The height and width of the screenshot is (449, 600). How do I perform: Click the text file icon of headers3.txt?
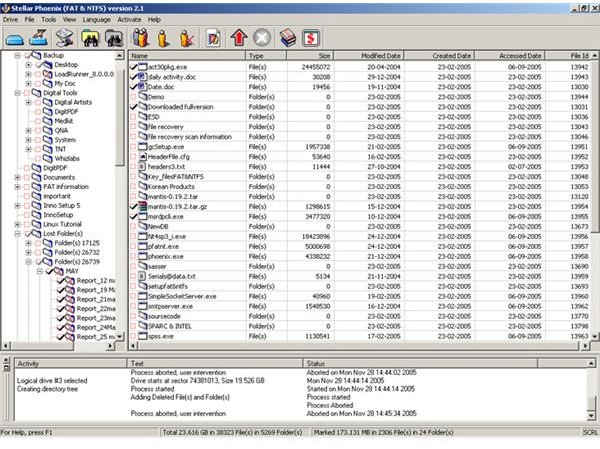142,167
